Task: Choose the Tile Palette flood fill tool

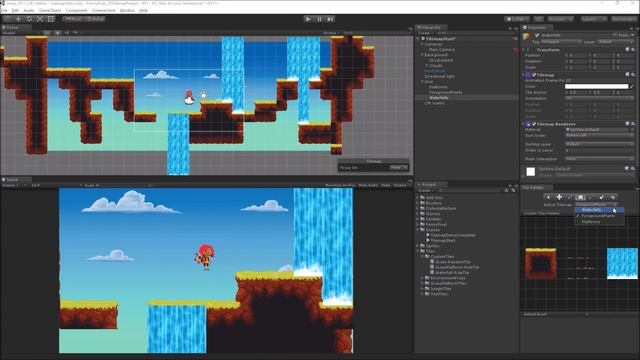Action: (x=612, y=197)
